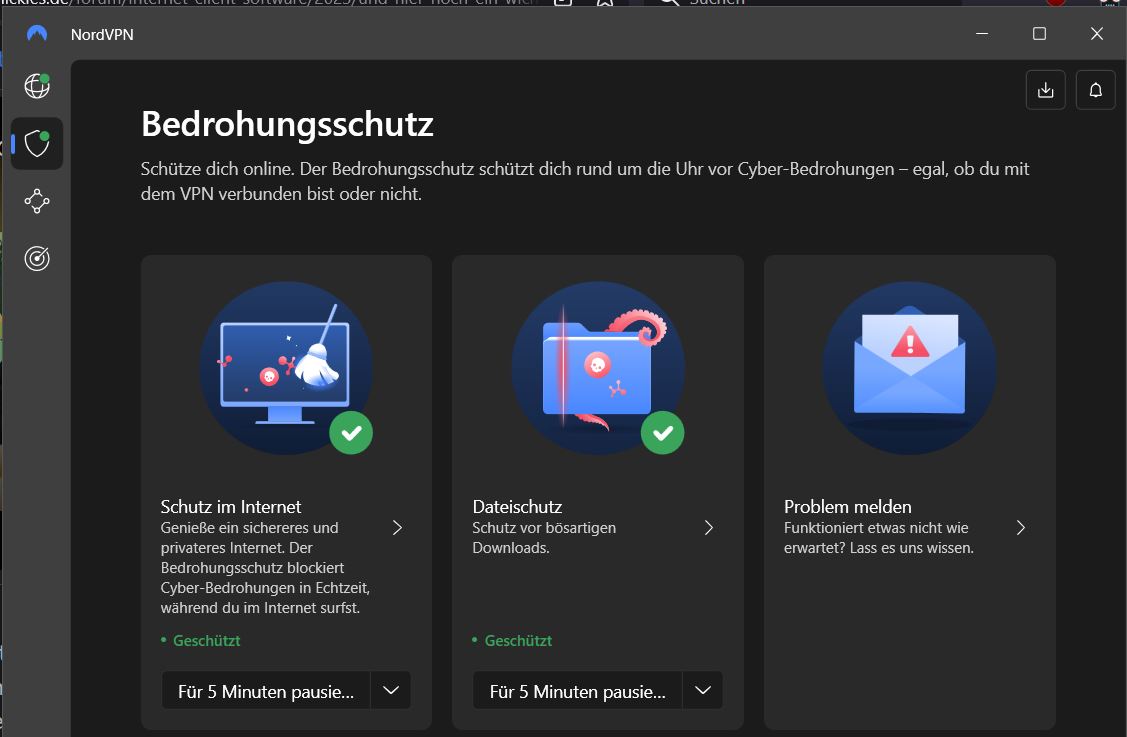
Task: Click the Dateischutz folder illustration
Action: [x=598, y=368]
